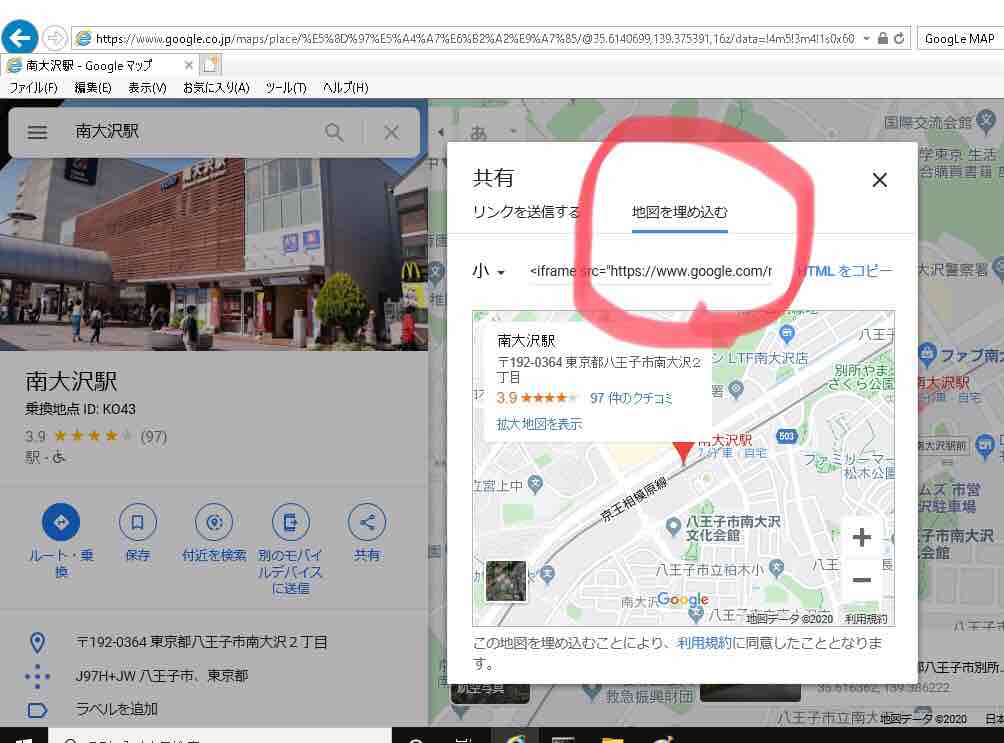Viewport: 1004px width, 743px height.
Task: Click the plus code dots icon
Action: pos(37,676)
